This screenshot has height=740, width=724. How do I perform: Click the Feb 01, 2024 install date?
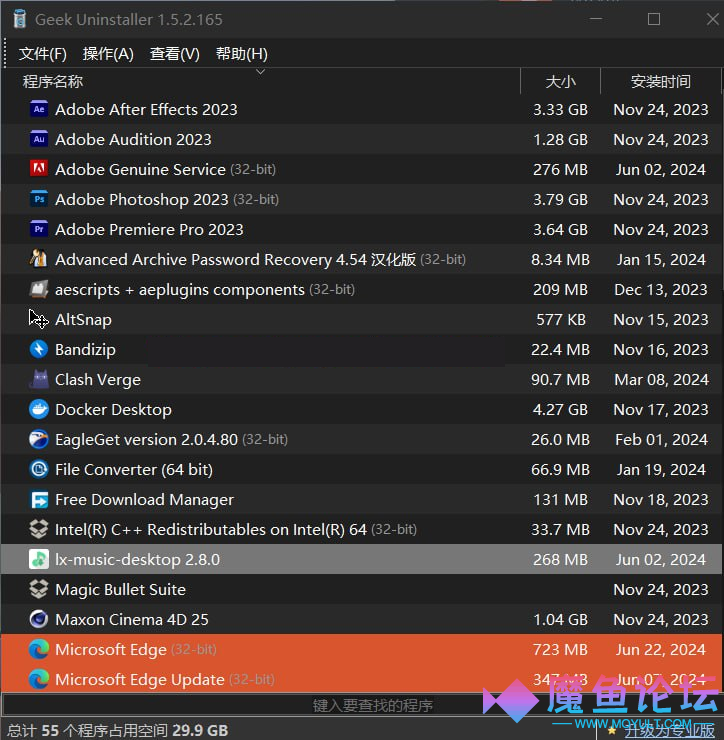coord(661,439)
